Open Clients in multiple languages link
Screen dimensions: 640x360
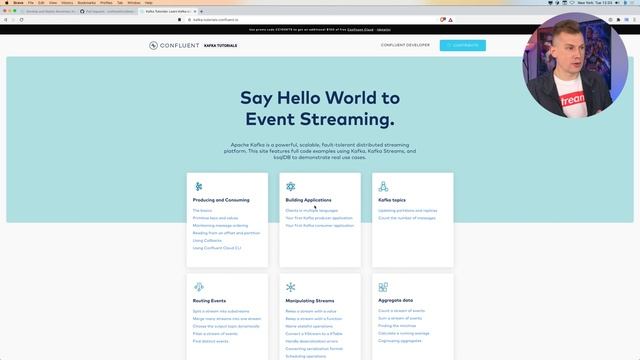[311, 211]
